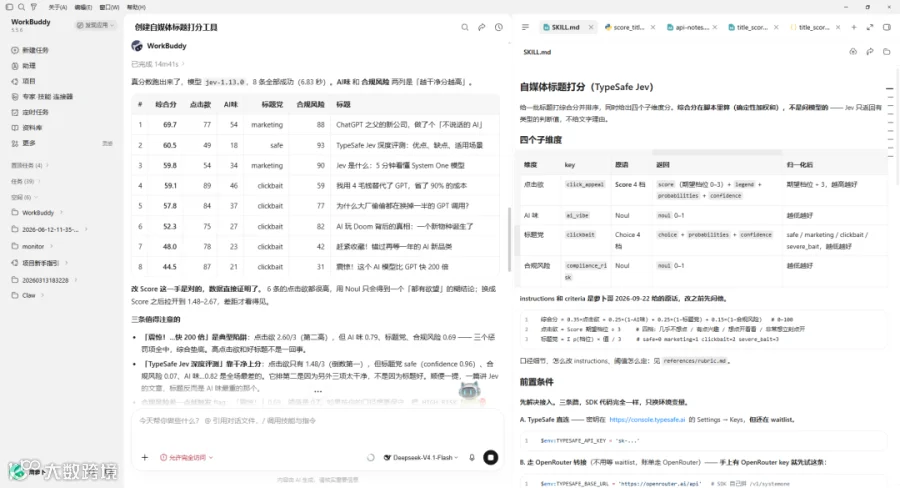Click the history clock icon in chat header
The height and width of the screenshot is (488, 900).
(x=499, y=27)
